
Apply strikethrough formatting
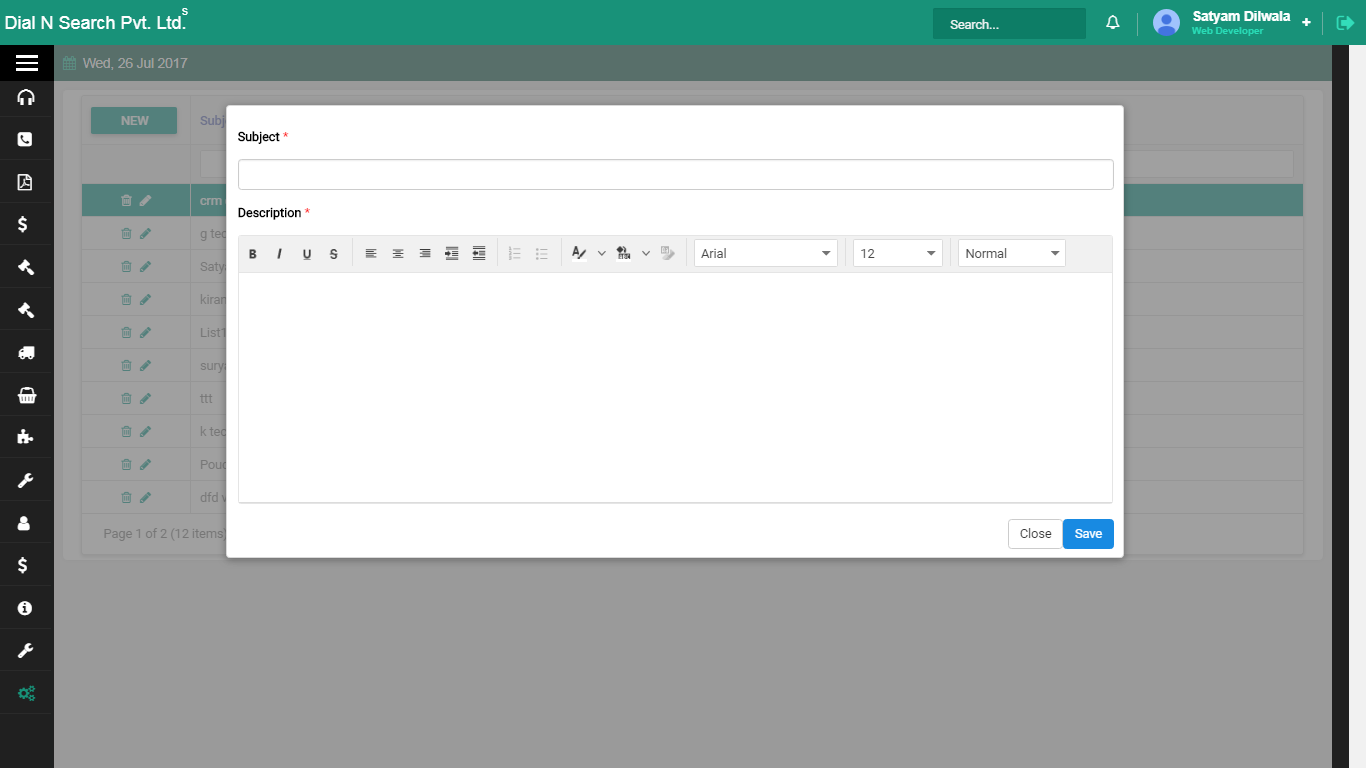tap(334, 254)
